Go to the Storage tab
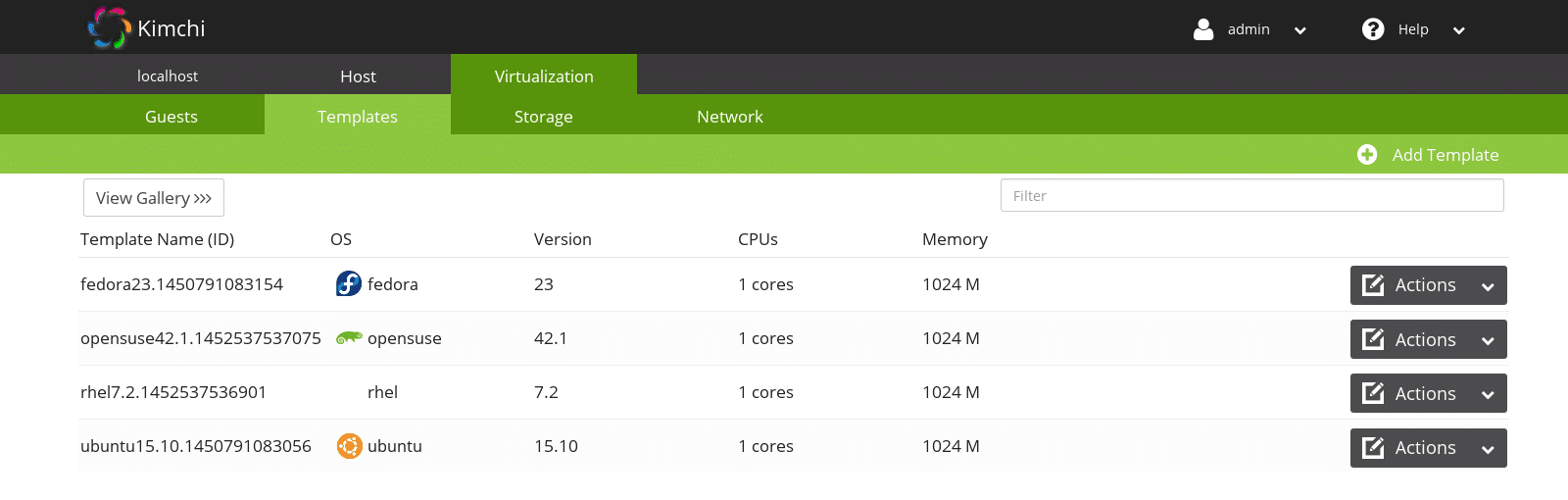Image resolution: width=1568 pixels, height=500 pixels. (x=544, y=116)
